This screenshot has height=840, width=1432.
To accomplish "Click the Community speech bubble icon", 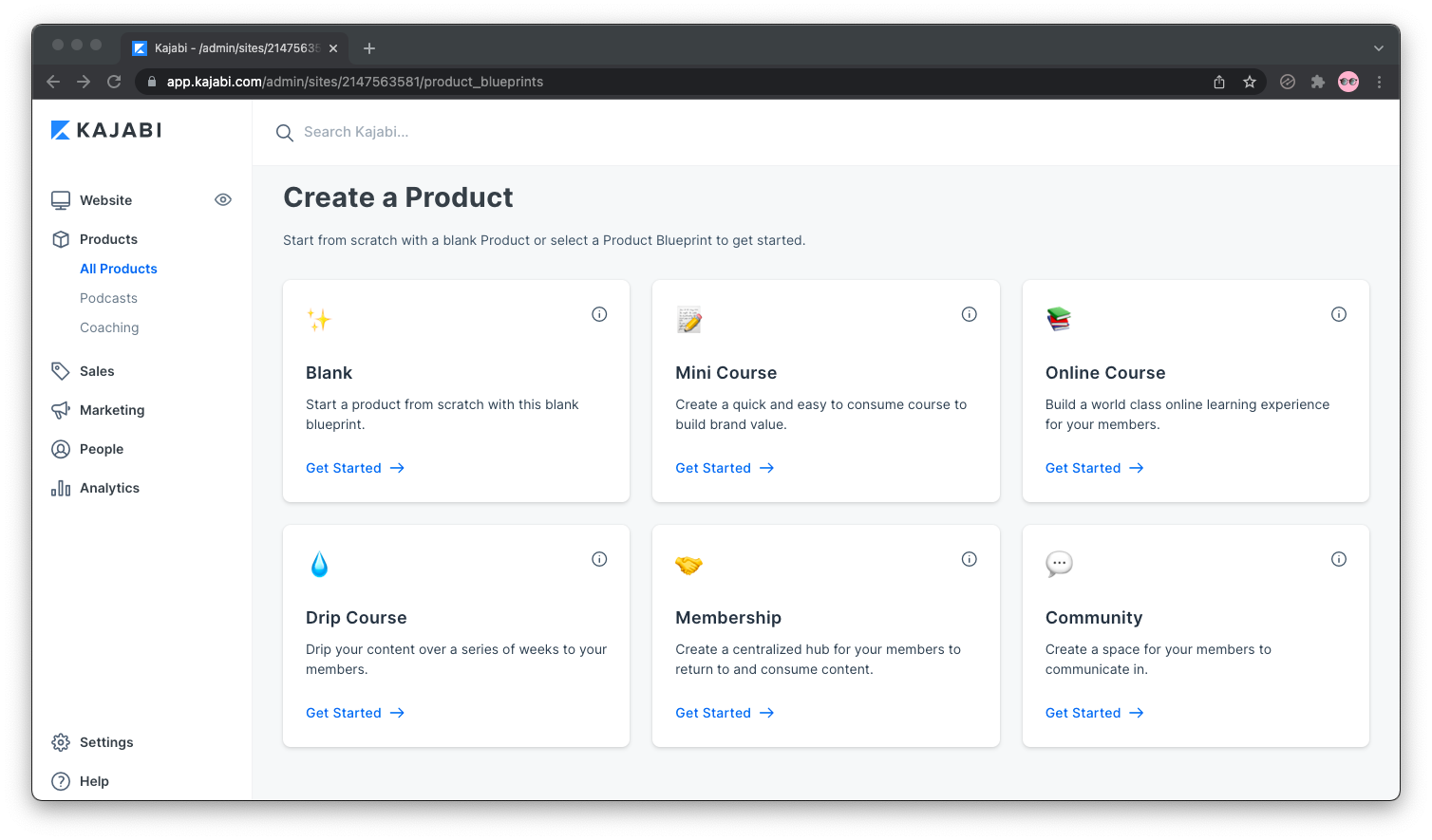I will point(1059,564).
